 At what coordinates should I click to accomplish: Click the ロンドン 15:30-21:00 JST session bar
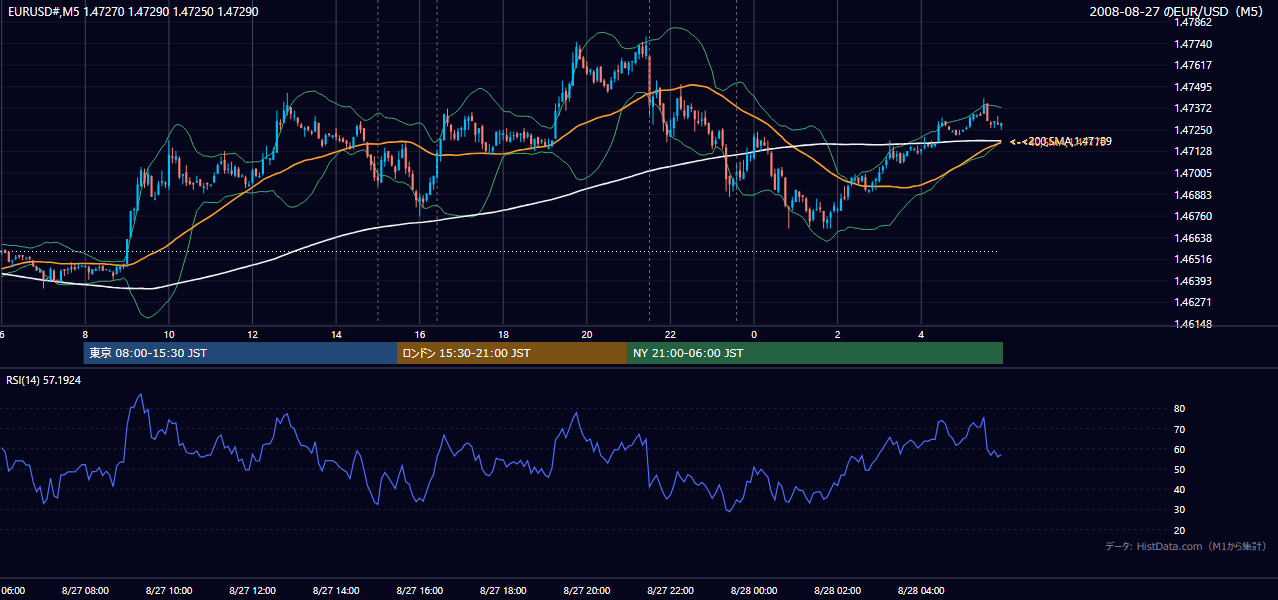pyautogui.click(x=512, y=353)
